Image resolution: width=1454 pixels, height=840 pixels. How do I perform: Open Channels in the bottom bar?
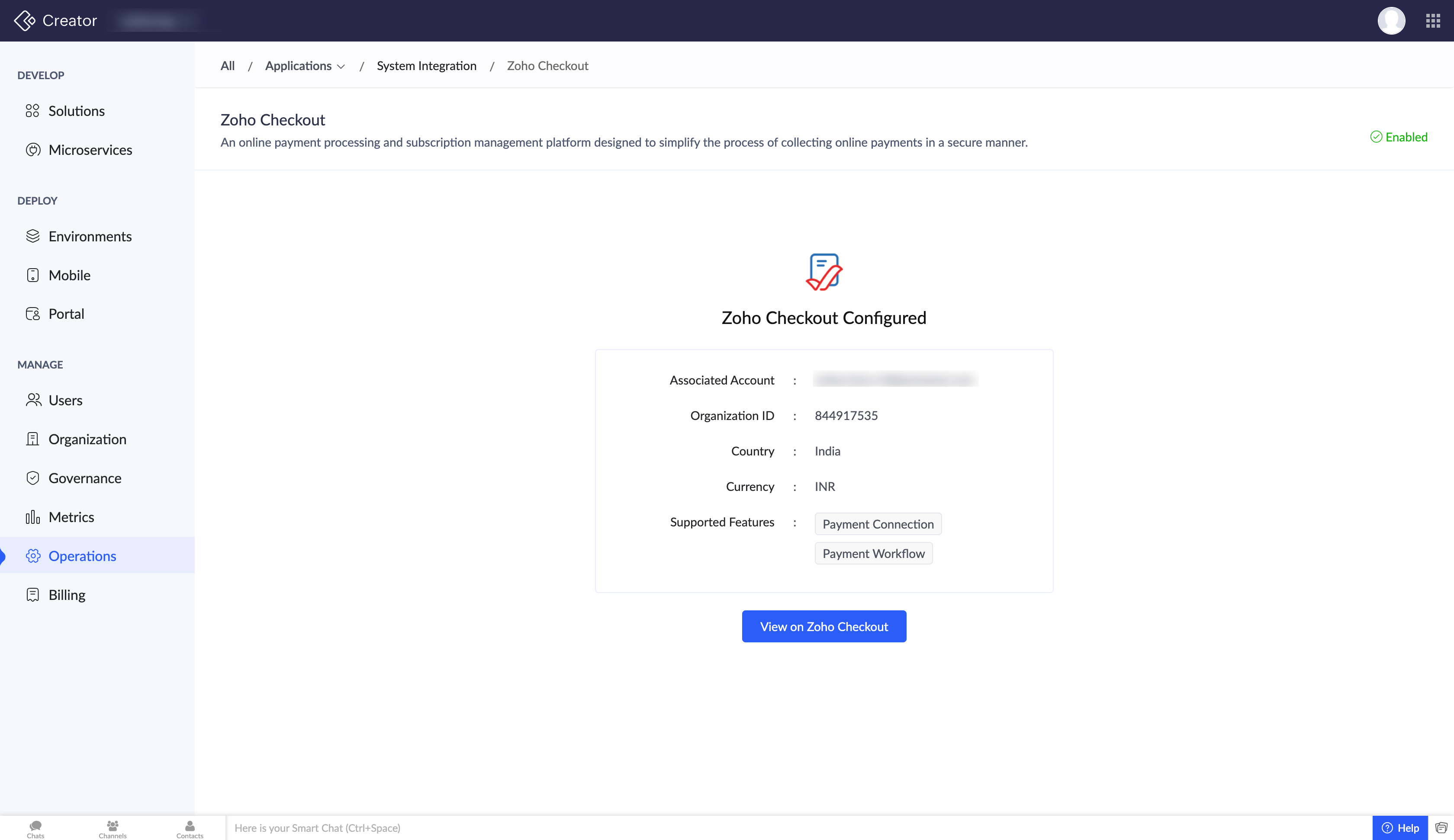pyautogui.click(x=113, y=829)
